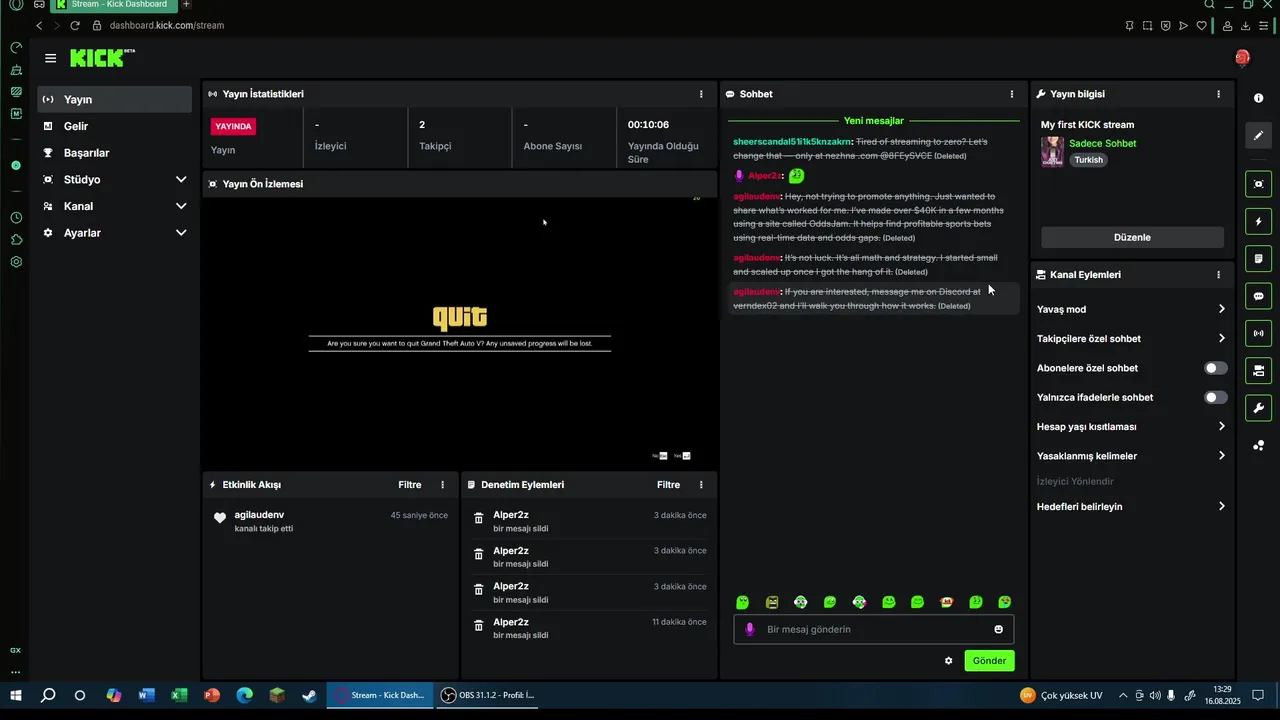The height and width of the screenshot is (720, 1280).
Task: Open Etkinlik Akışı Filtre dropdown
Action: tap(410, 485)
